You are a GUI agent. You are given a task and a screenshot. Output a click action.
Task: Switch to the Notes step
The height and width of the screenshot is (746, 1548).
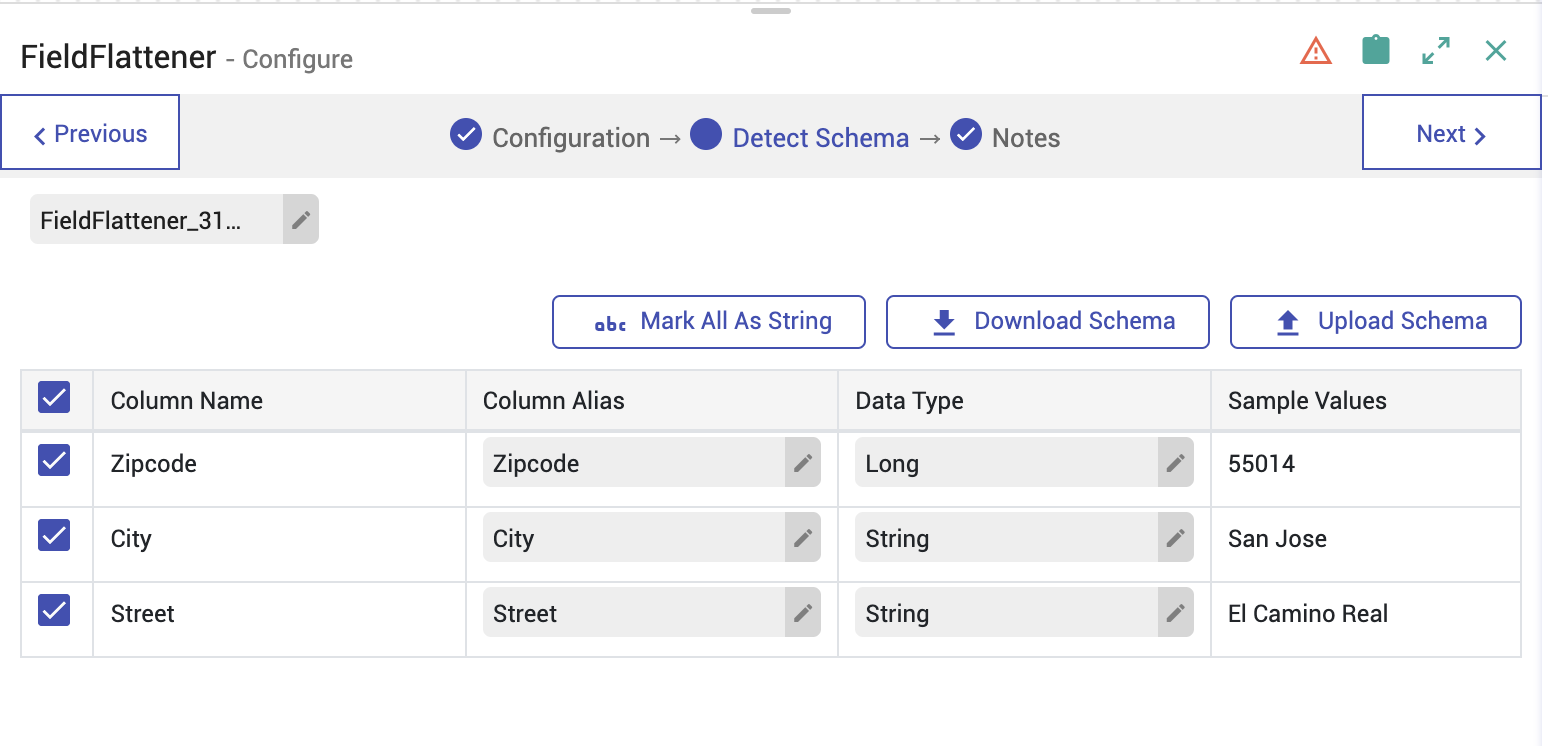pos(1025,138)
